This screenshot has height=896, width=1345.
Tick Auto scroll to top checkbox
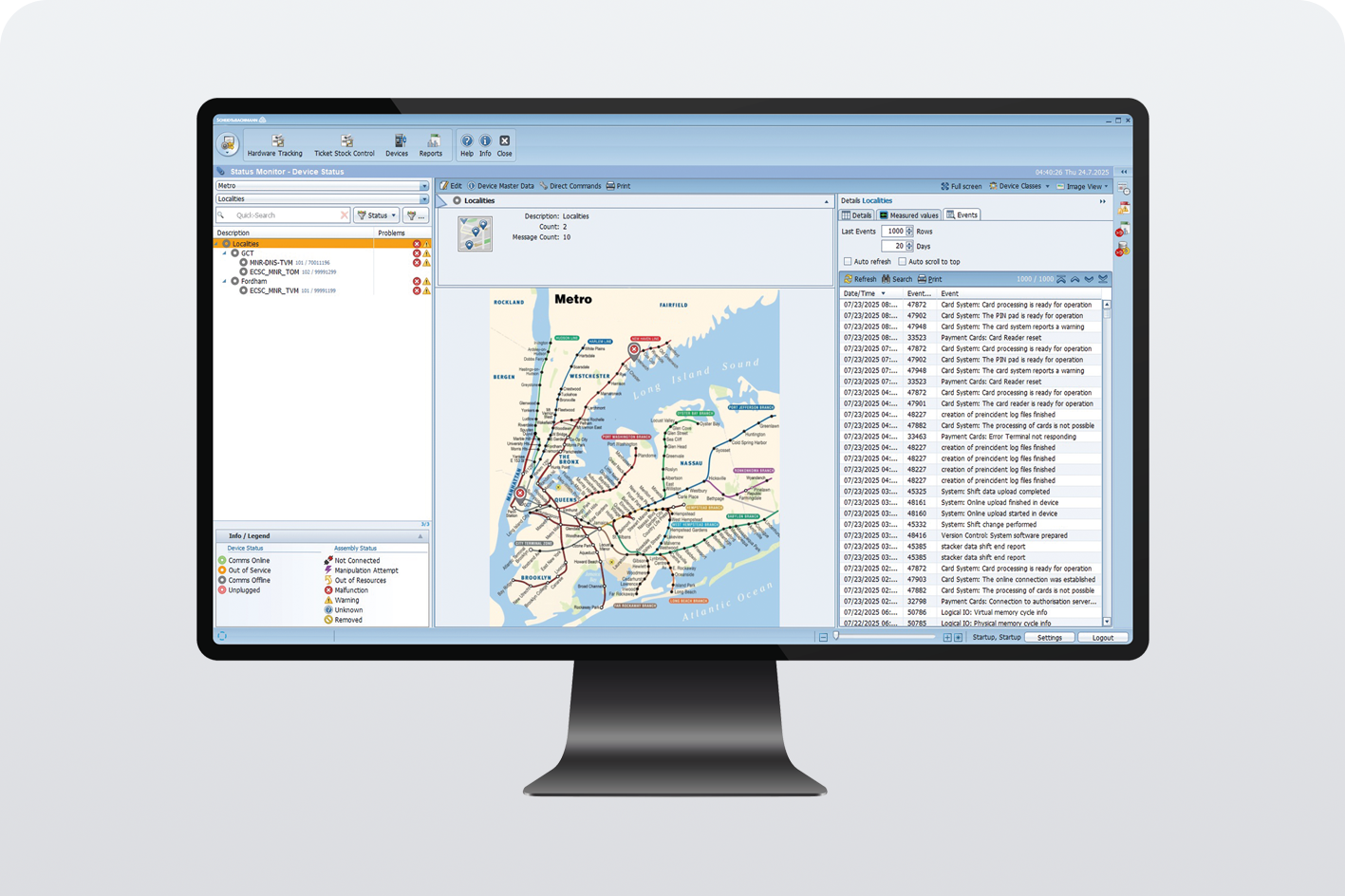[x=902, y=262]
